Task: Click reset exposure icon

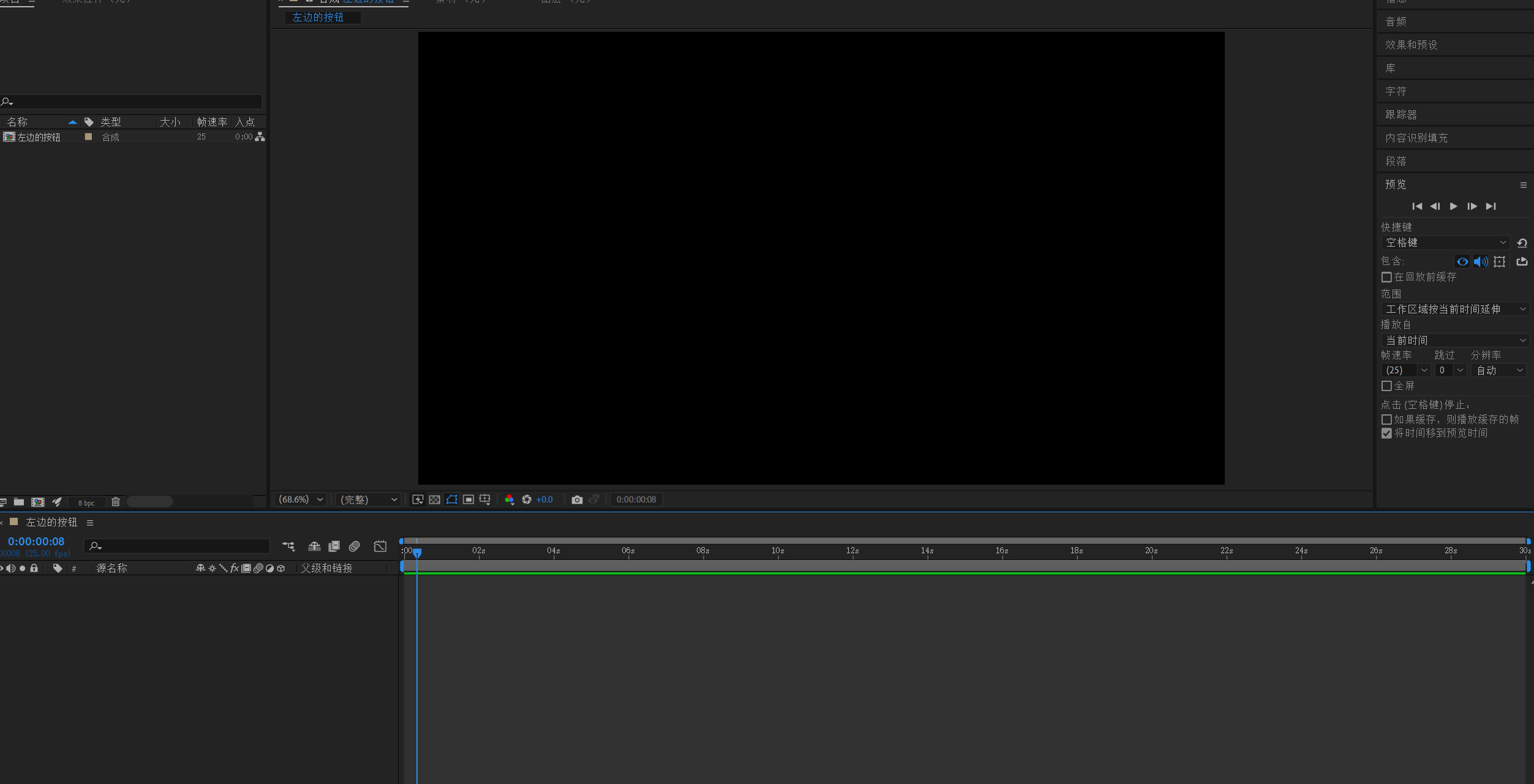Action: [526, 499]
